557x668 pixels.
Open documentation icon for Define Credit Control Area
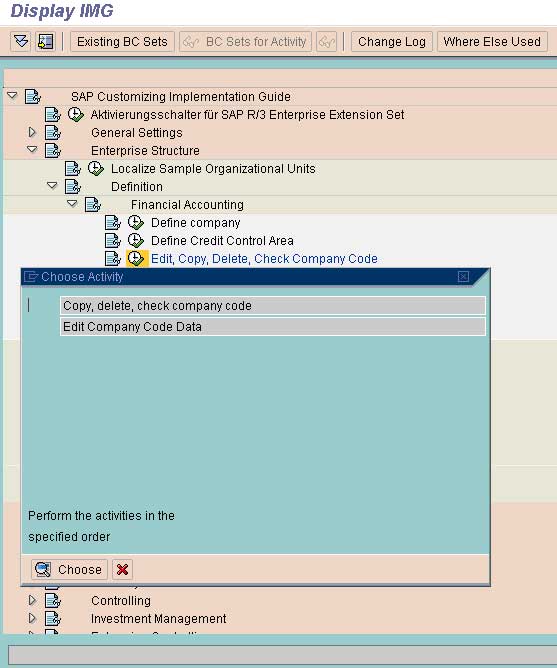[113, 240]
